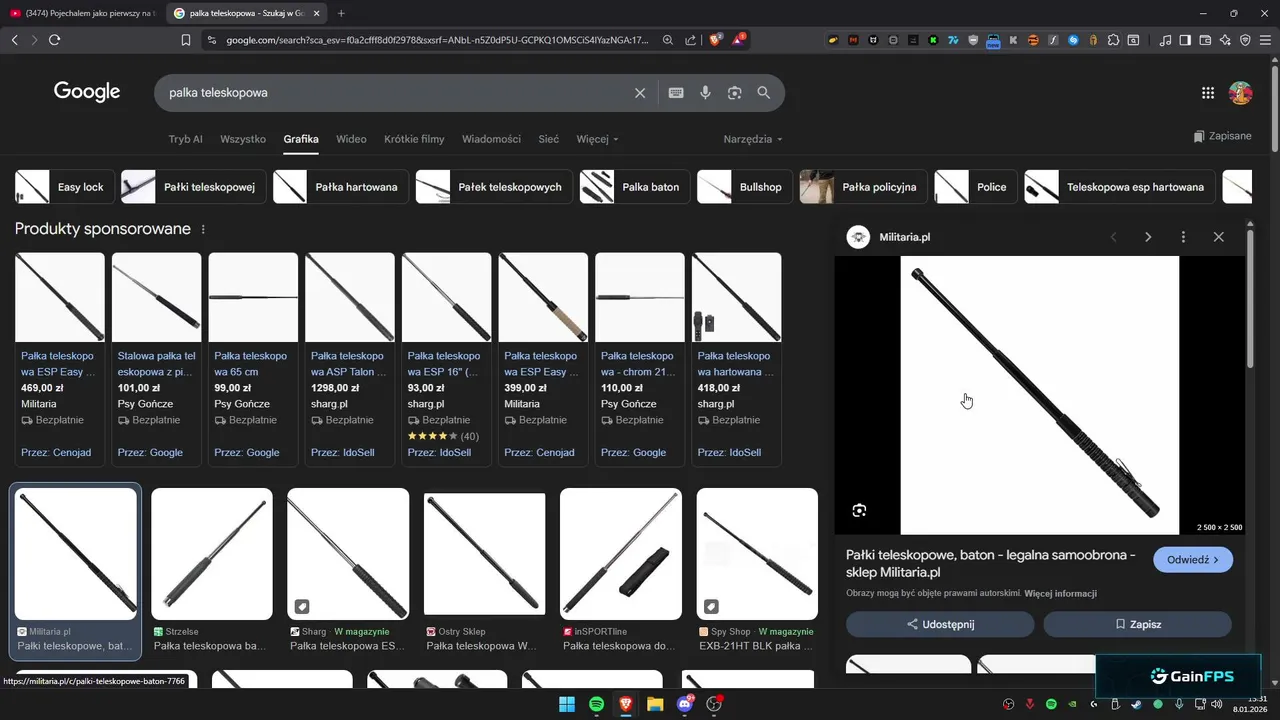The height and width of the screenshot is (720, 1280).
Task: Open the browser hamburger main menu
Action: point(1265,40)
